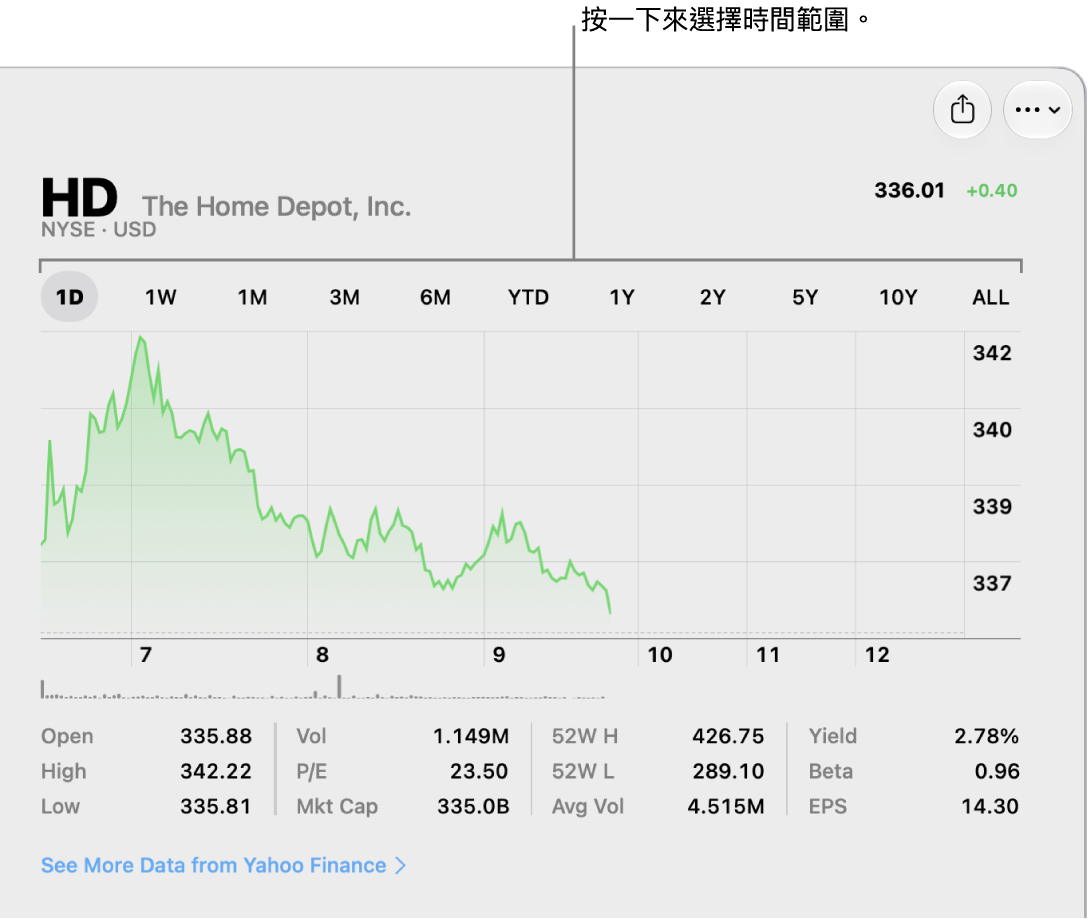Select the 10Y time range
This screenshot has width=1088, height=920.
coord(898,297)
